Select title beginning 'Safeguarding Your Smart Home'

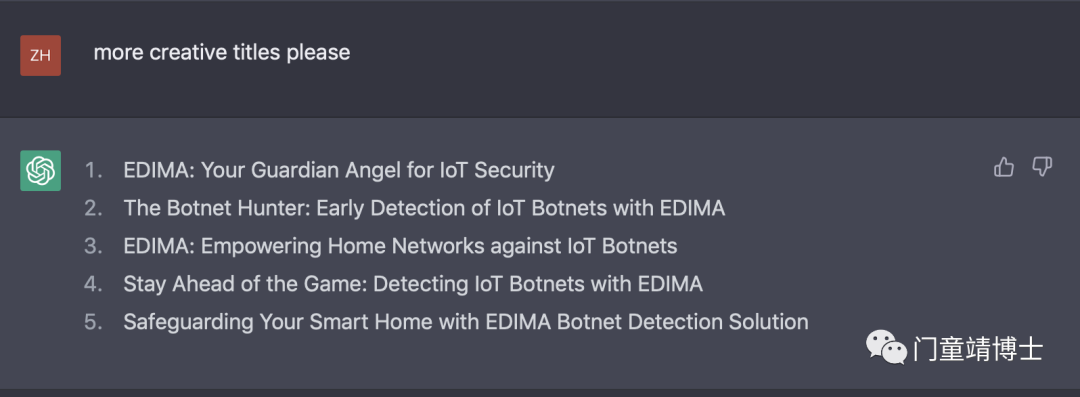466,322
